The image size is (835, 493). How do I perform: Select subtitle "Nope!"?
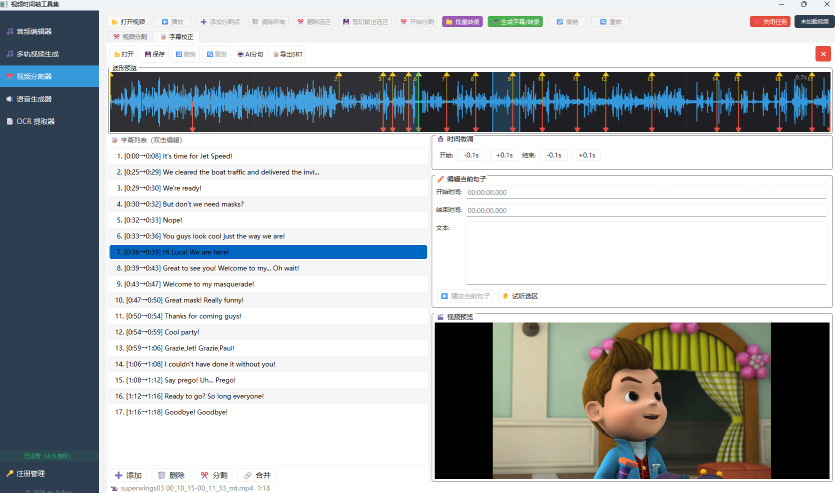(x=268, y=220)
